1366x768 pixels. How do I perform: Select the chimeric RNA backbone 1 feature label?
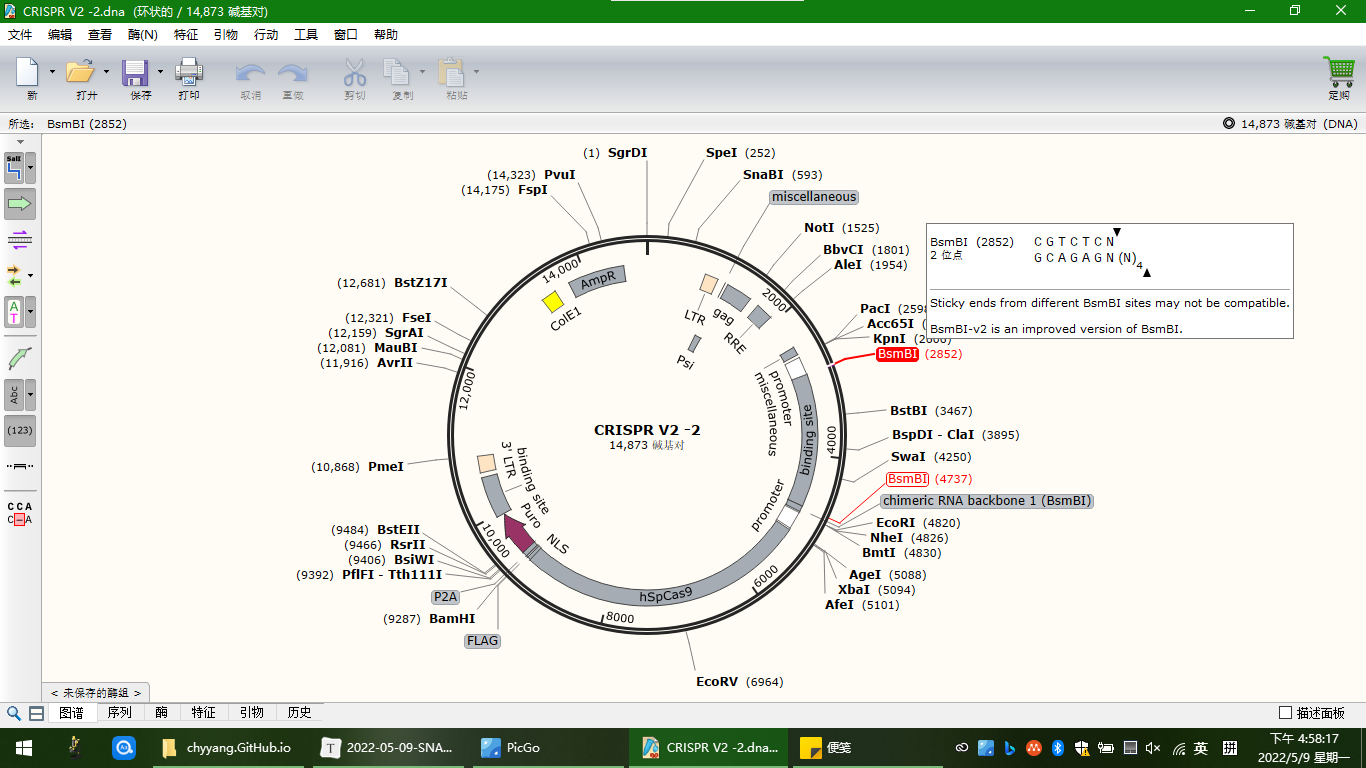(x=986, y=501)
